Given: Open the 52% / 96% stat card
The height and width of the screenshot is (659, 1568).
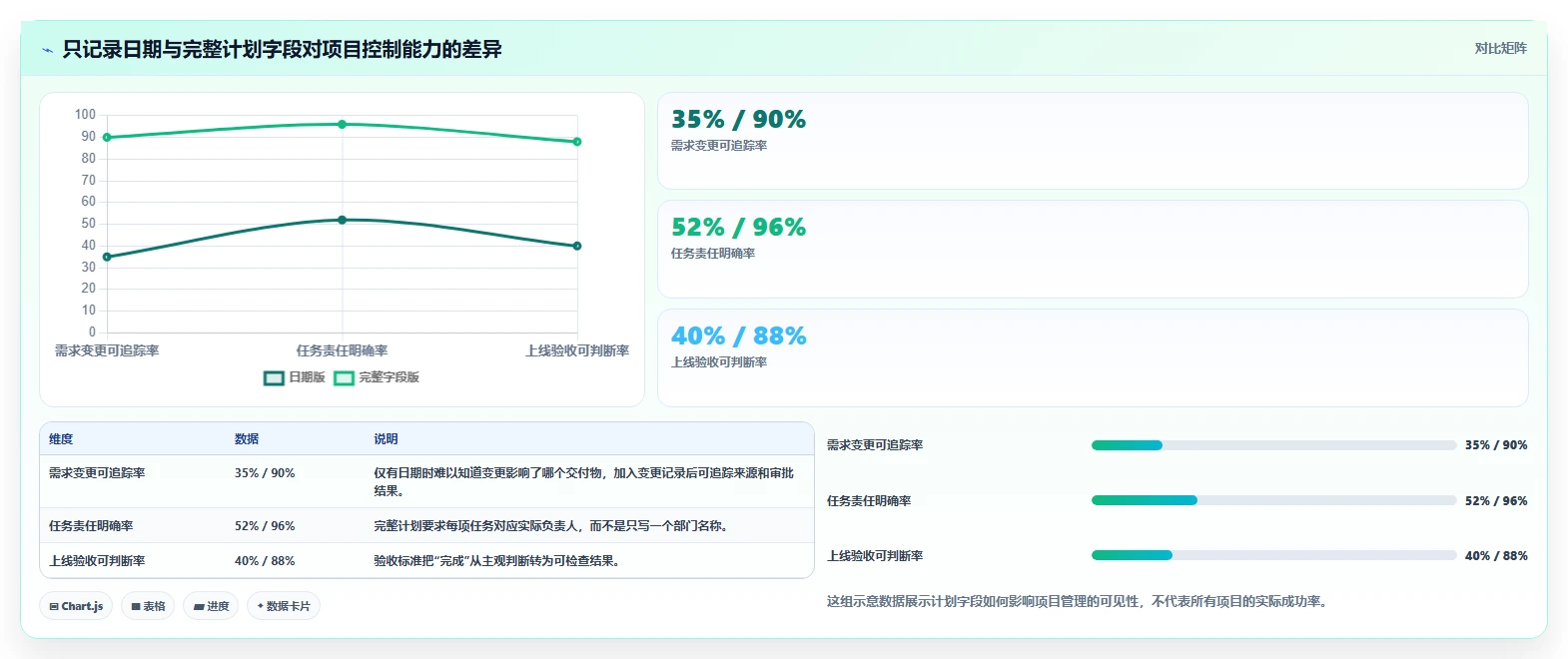Looking at the screenshot, I should tap(1093, 249).
